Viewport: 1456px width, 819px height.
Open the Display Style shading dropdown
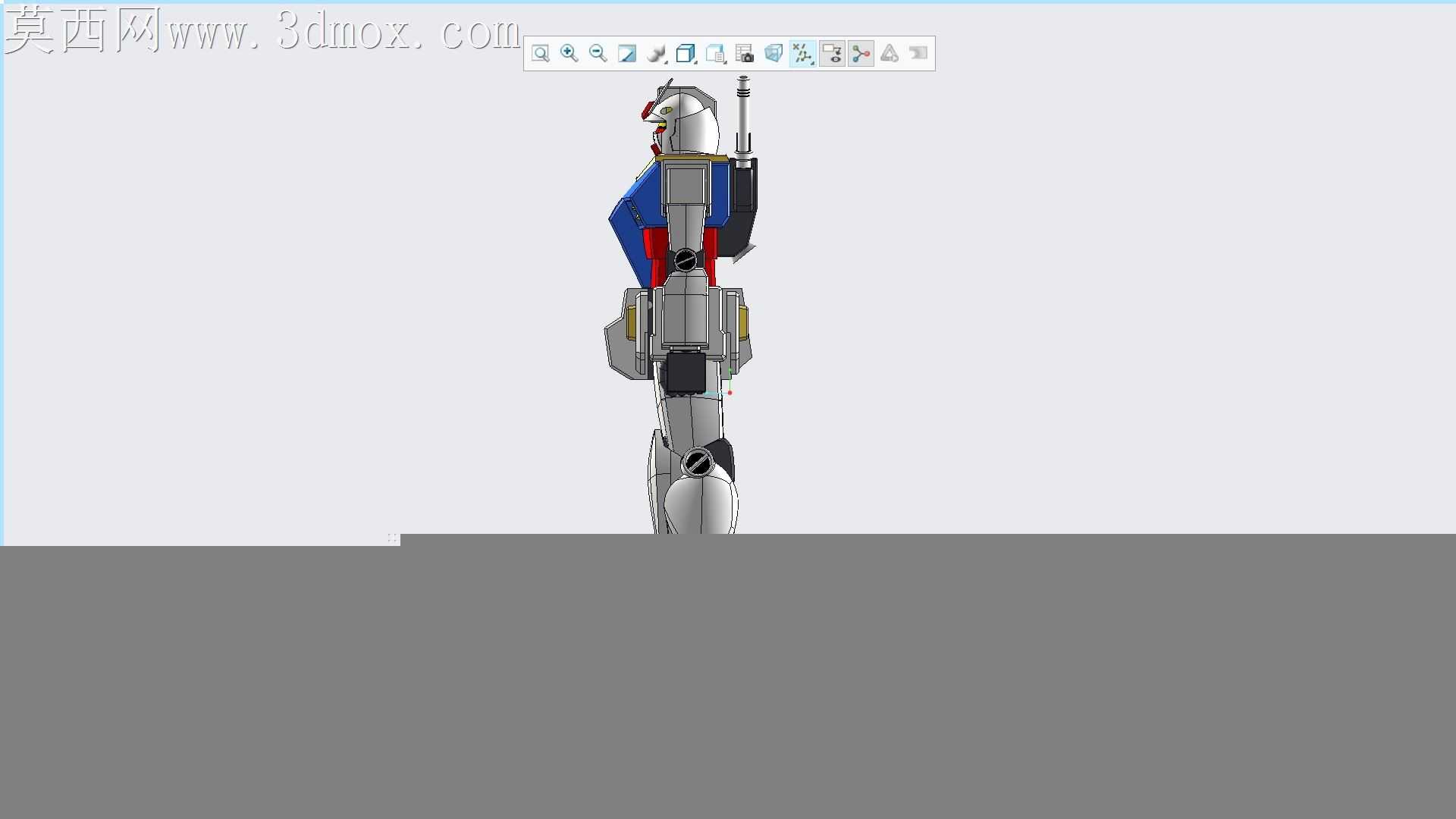[657, 54]
